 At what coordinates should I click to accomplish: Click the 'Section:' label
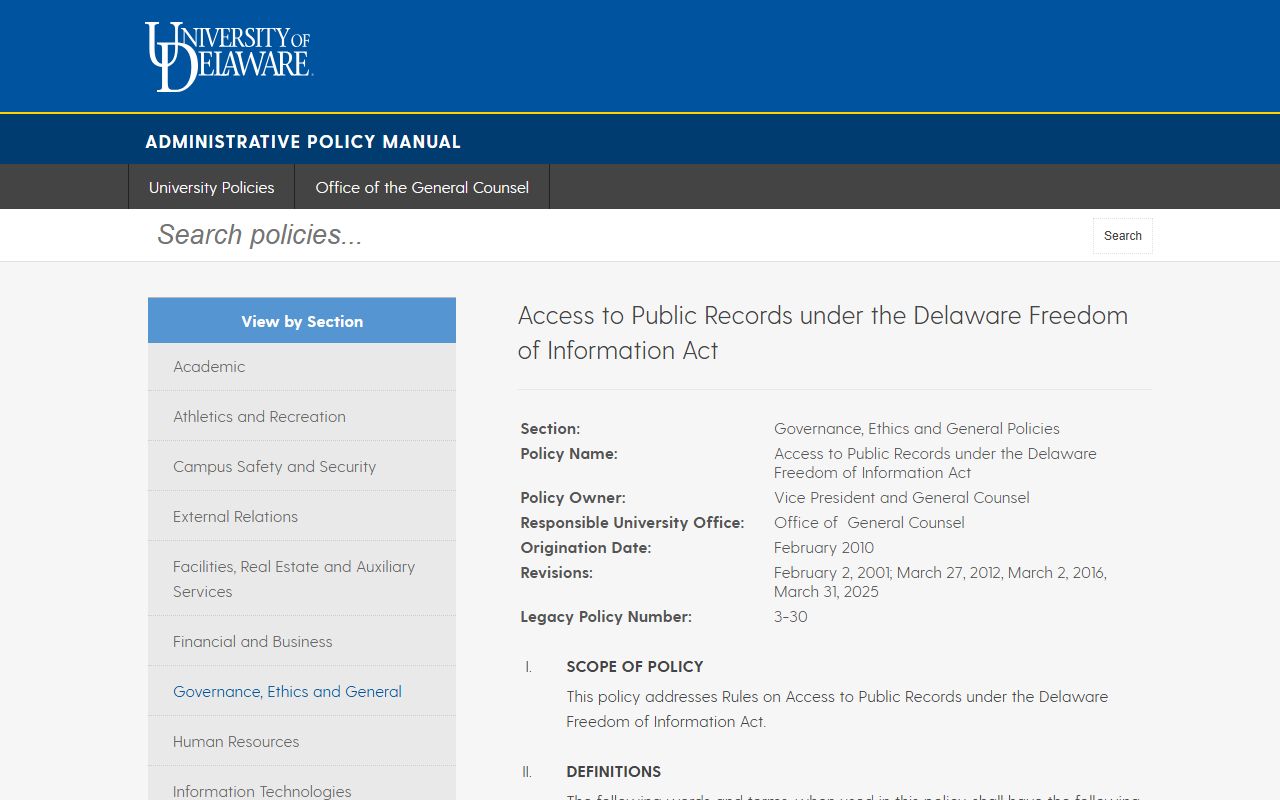tap(550, 428)
